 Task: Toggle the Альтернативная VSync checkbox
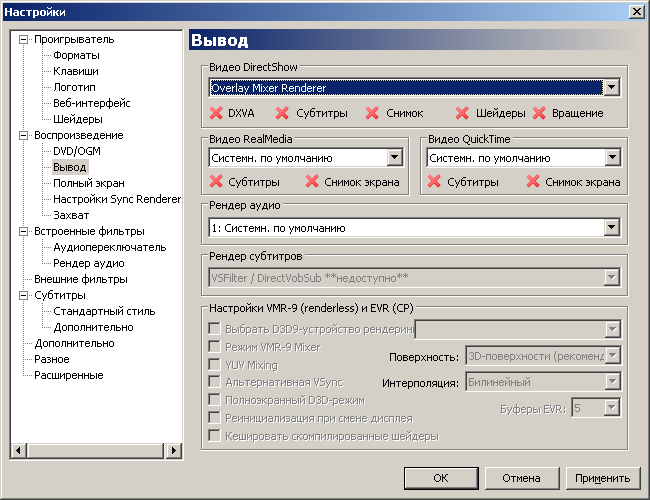pyautogui.click(x=213, y=382)
